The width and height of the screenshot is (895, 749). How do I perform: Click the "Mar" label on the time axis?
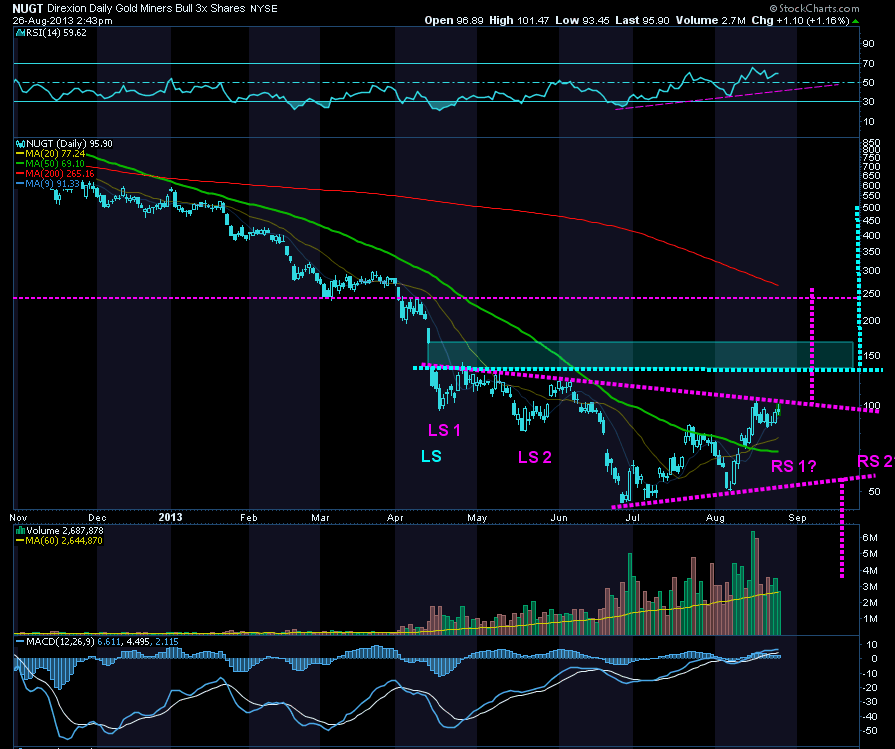(x=320, y=518)
